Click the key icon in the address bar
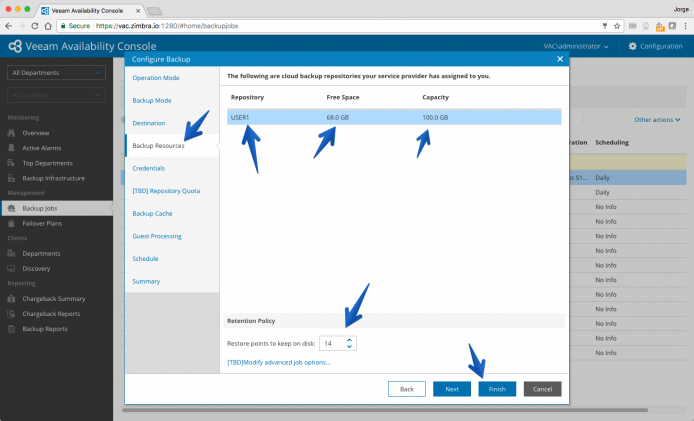The width and height of the screenshot is (694, 421). (x=605, y=26)
